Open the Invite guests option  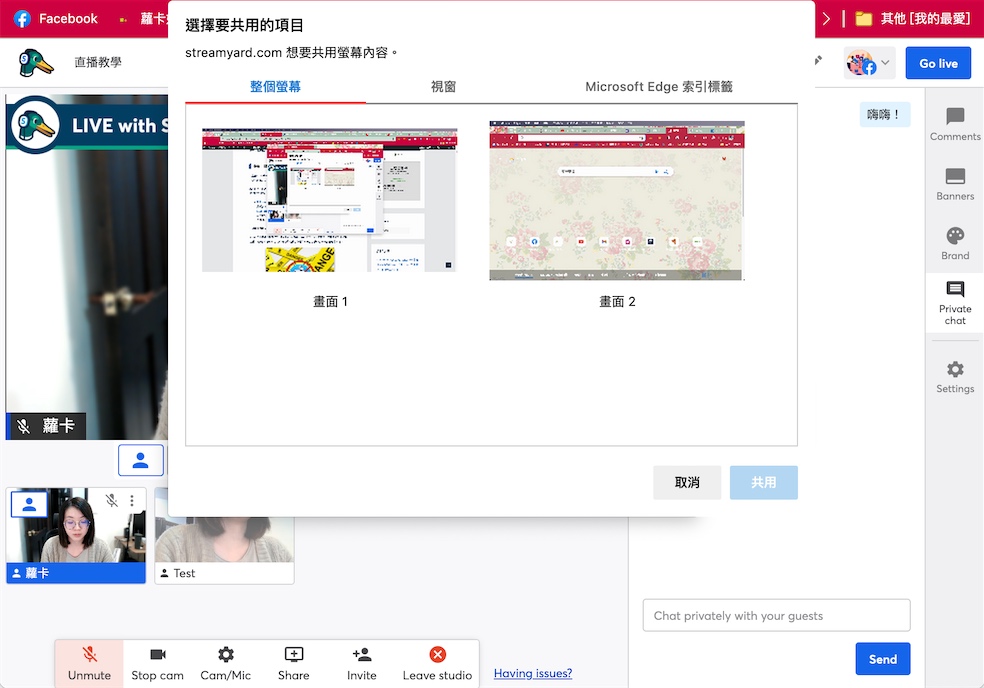[x=361, y=664]
